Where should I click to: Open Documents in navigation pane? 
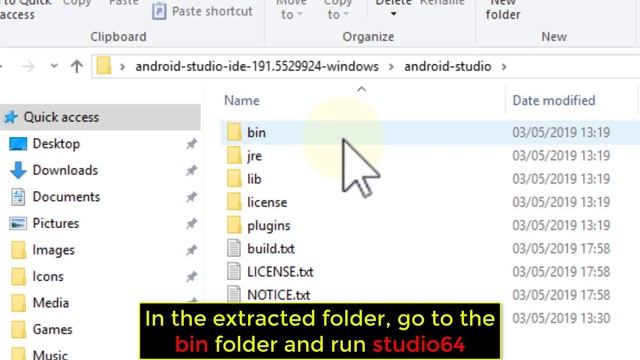66,197
